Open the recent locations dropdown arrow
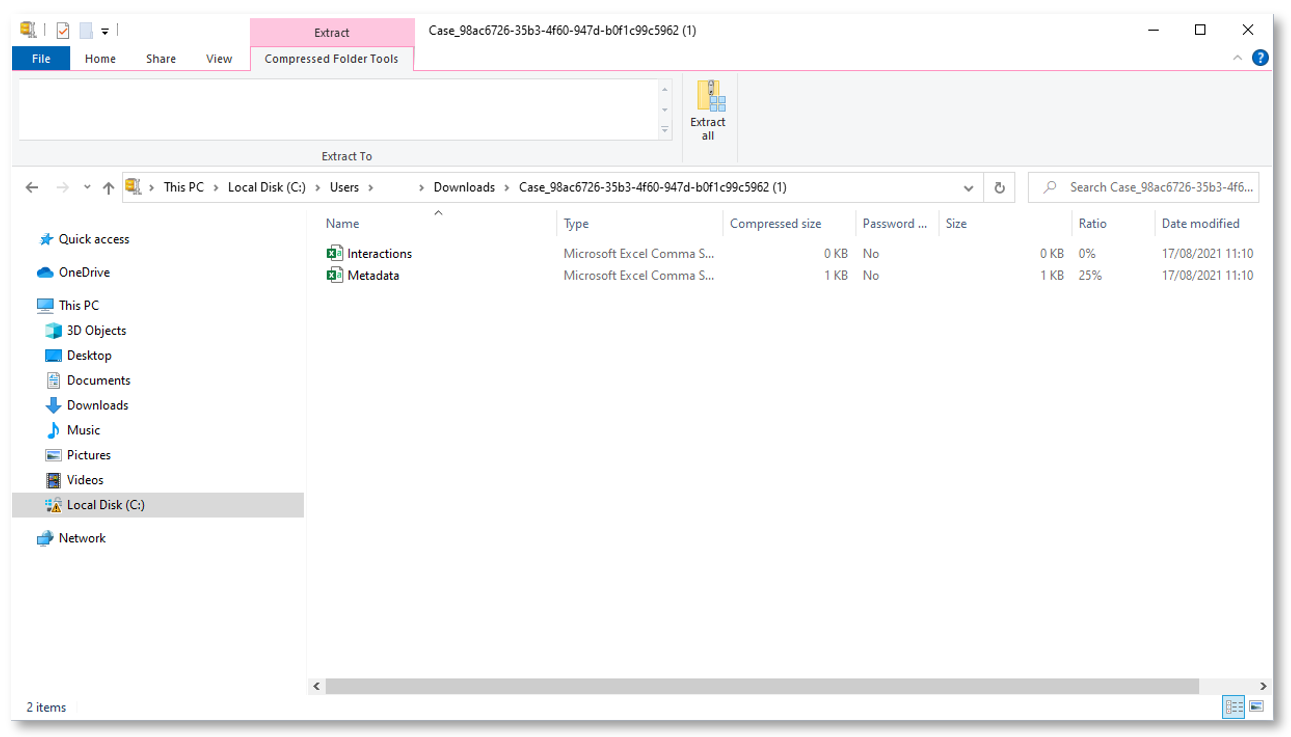This screenshot has width=1291, height=737. point(87,187)
